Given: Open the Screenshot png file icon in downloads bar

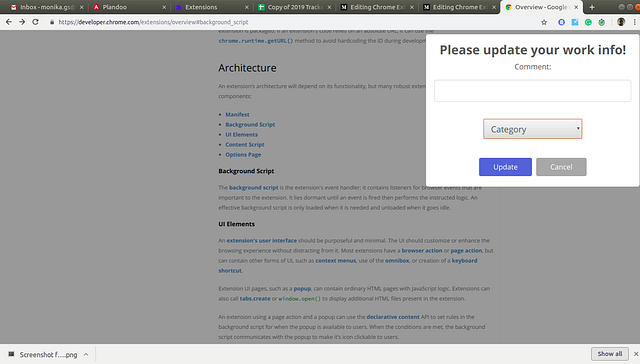Looking at the screenshot, I should [11, 354].
